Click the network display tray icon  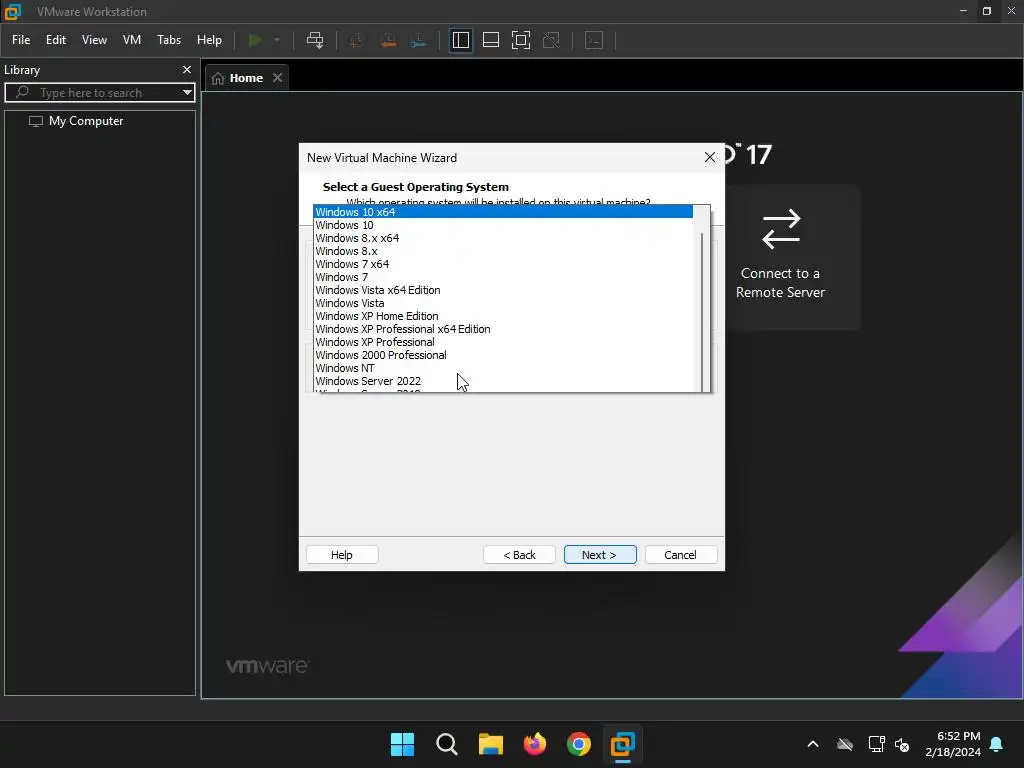point(876,744)
